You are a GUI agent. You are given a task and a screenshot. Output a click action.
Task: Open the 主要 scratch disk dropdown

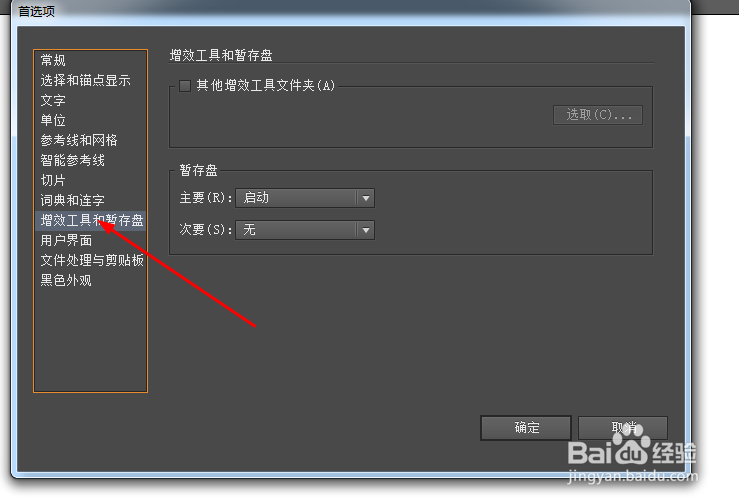coord(305,198)
